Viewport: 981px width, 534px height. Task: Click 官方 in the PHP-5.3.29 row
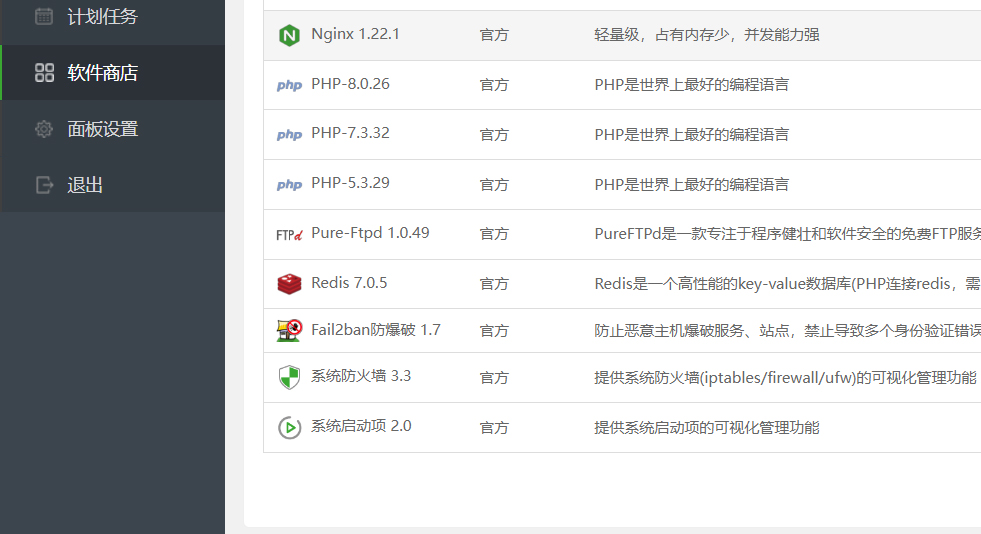(x=494, y=184)
